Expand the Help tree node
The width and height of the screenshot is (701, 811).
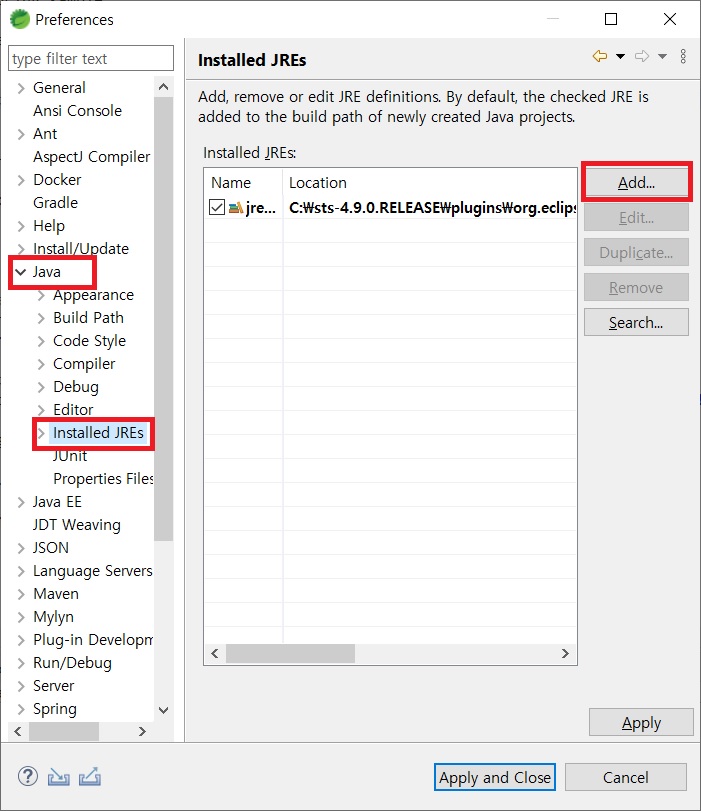click(x=21, y=226)
